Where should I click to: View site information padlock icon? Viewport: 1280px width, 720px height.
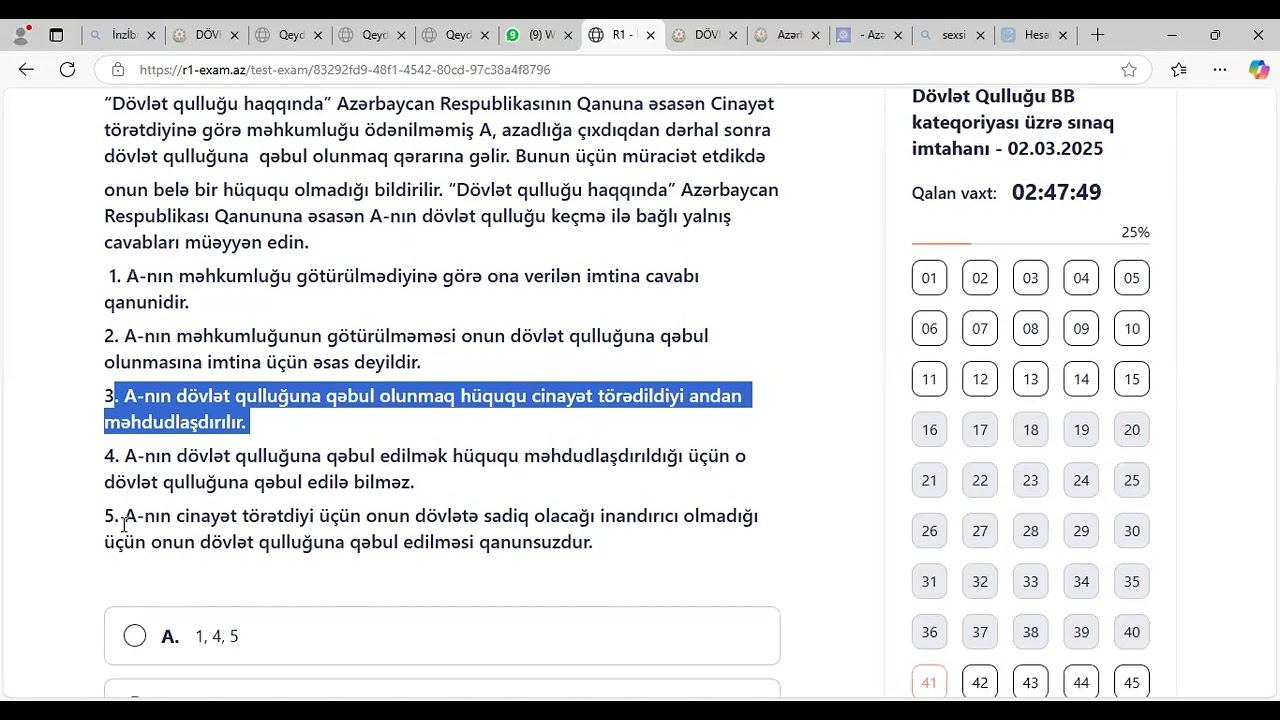[118, 70]
